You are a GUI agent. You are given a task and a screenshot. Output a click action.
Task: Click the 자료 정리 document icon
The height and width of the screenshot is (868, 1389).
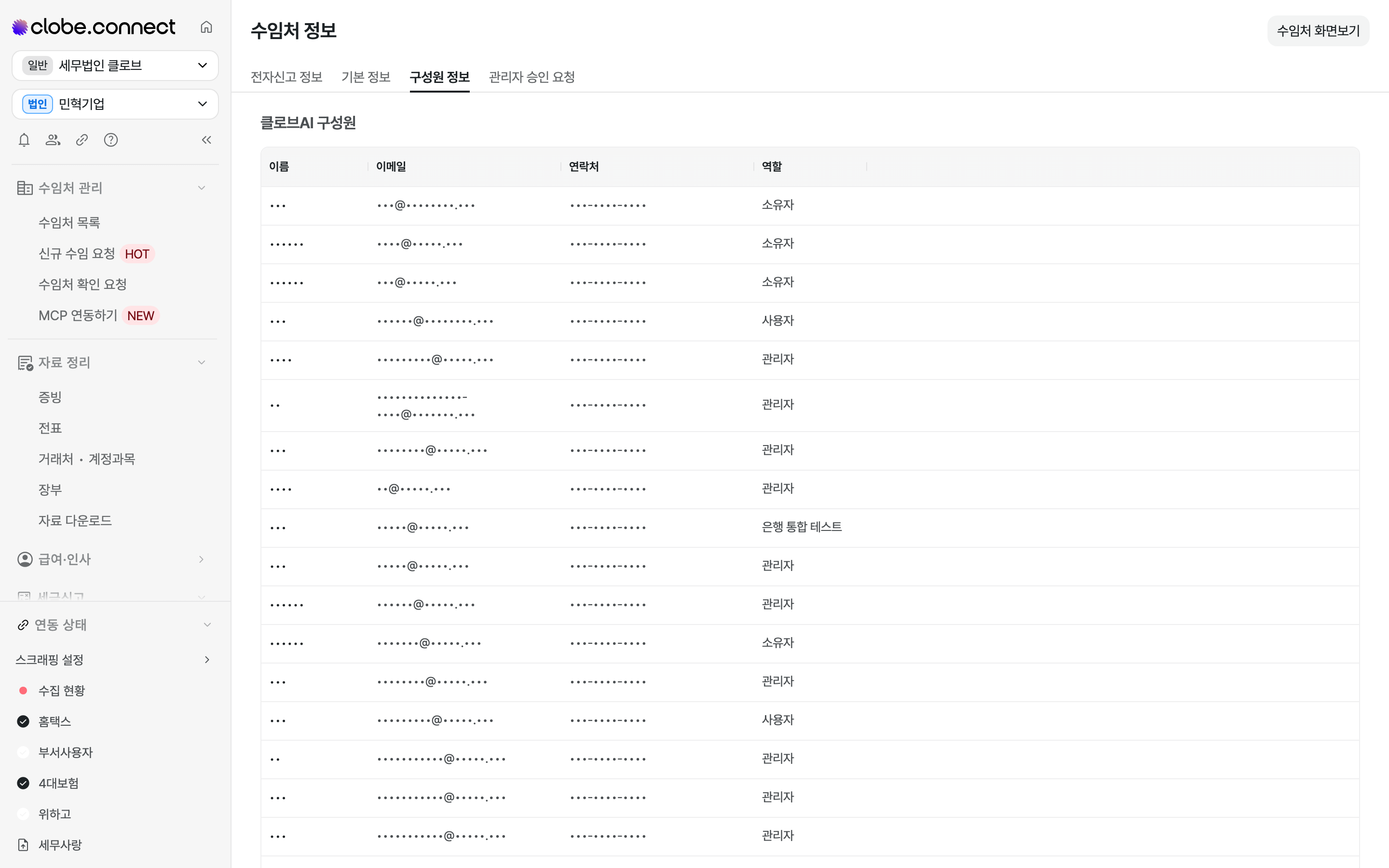click(25, 363)
